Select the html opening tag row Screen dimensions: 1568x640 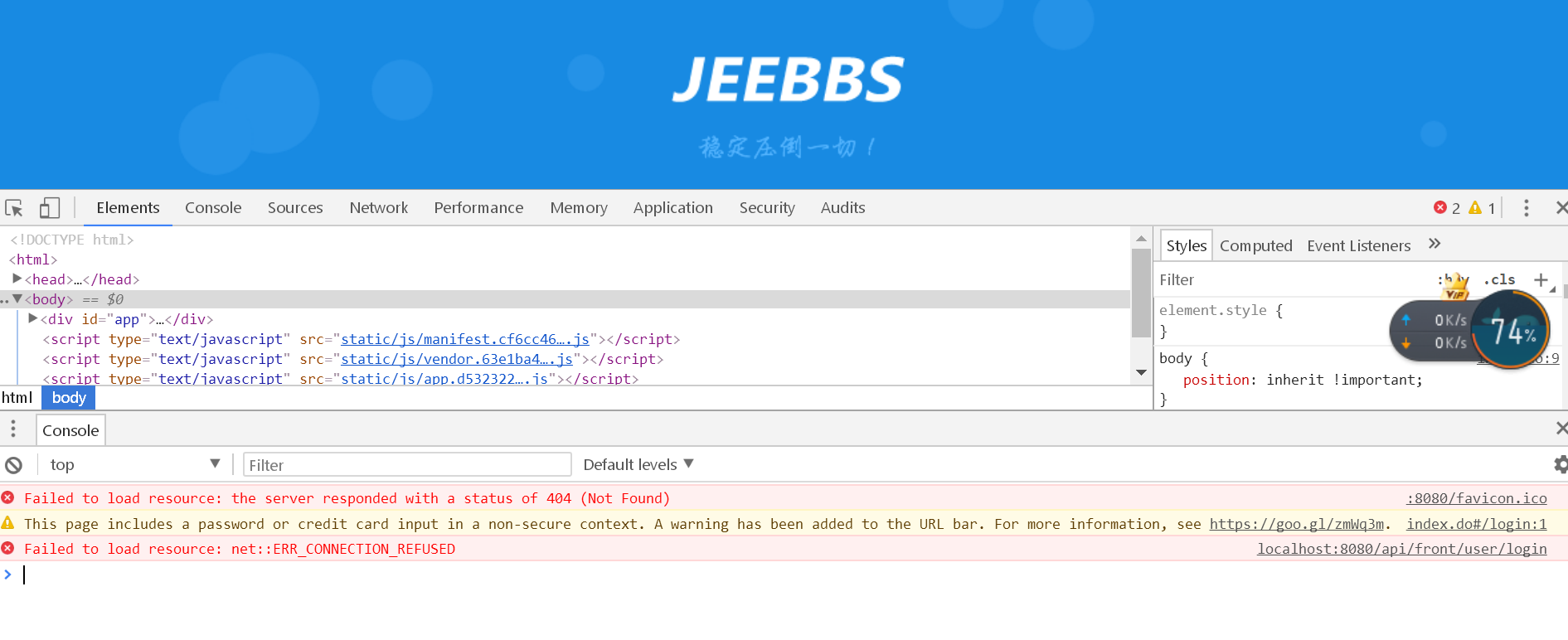click(x=34, y=259)
